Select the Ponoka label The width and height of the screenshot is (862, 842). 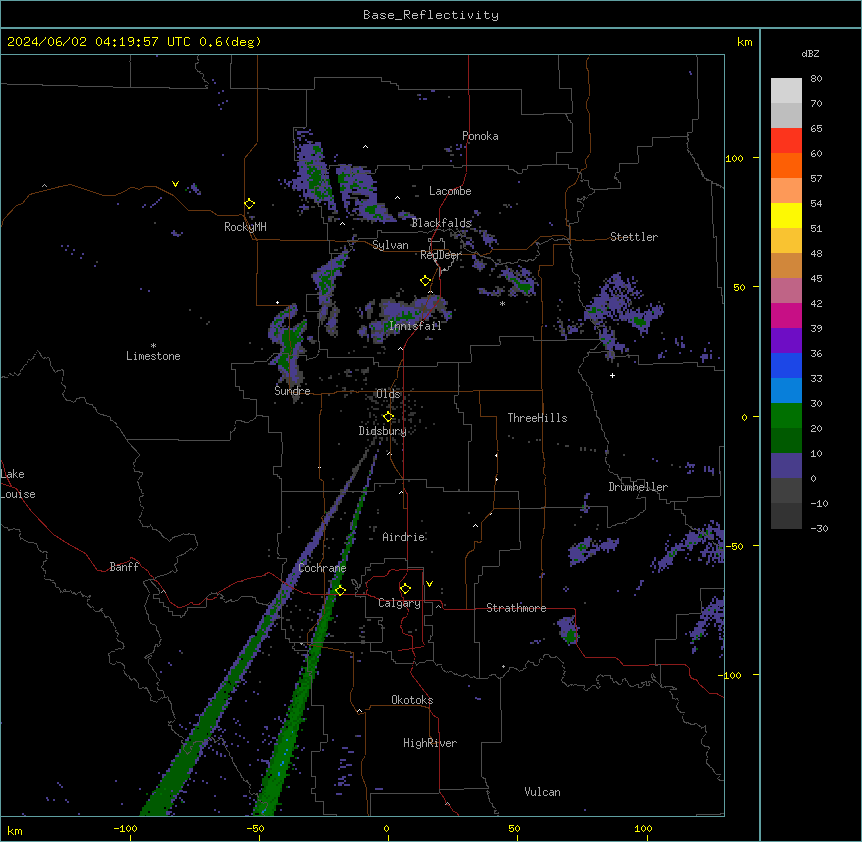(x=480, y=136)
